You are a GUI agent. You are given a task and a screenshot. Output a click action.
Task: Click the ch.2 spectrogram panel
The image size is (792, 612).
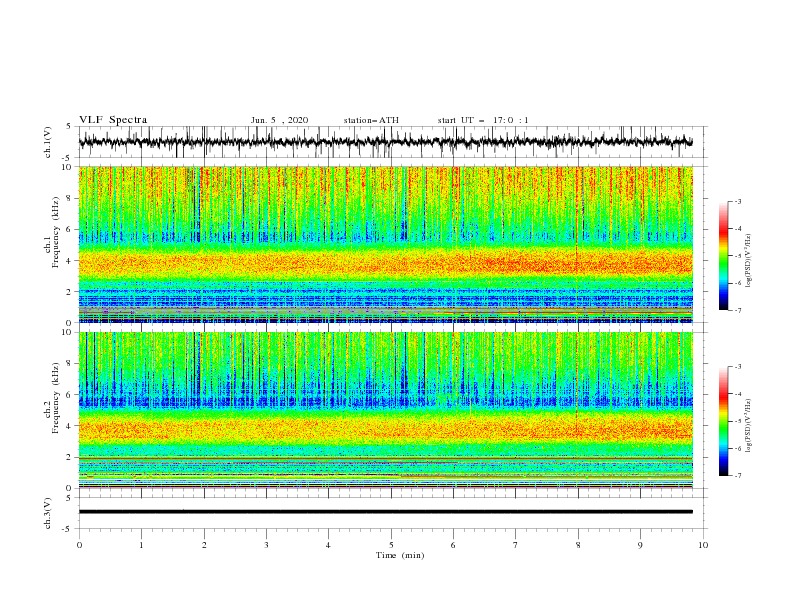pyautogui.click(x=386, y=410)
